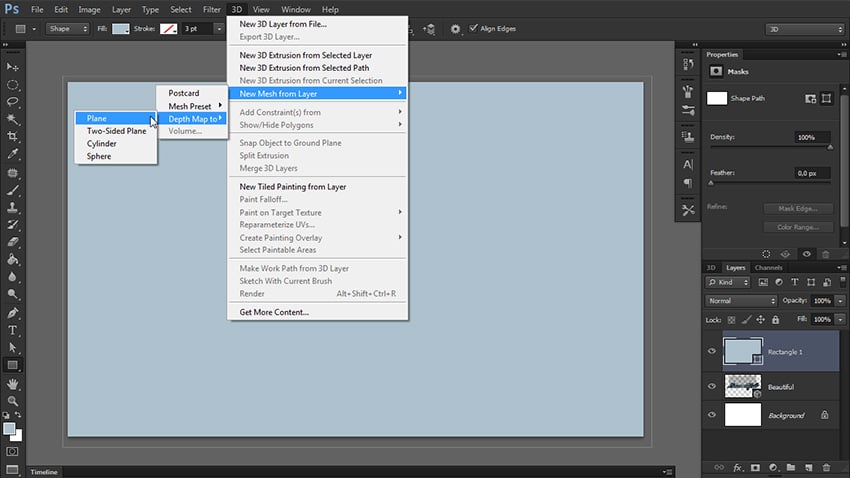The width and height of the screenshot is (850, 478).
Task: Switch to the Channels tab
Action: point(768,268)
